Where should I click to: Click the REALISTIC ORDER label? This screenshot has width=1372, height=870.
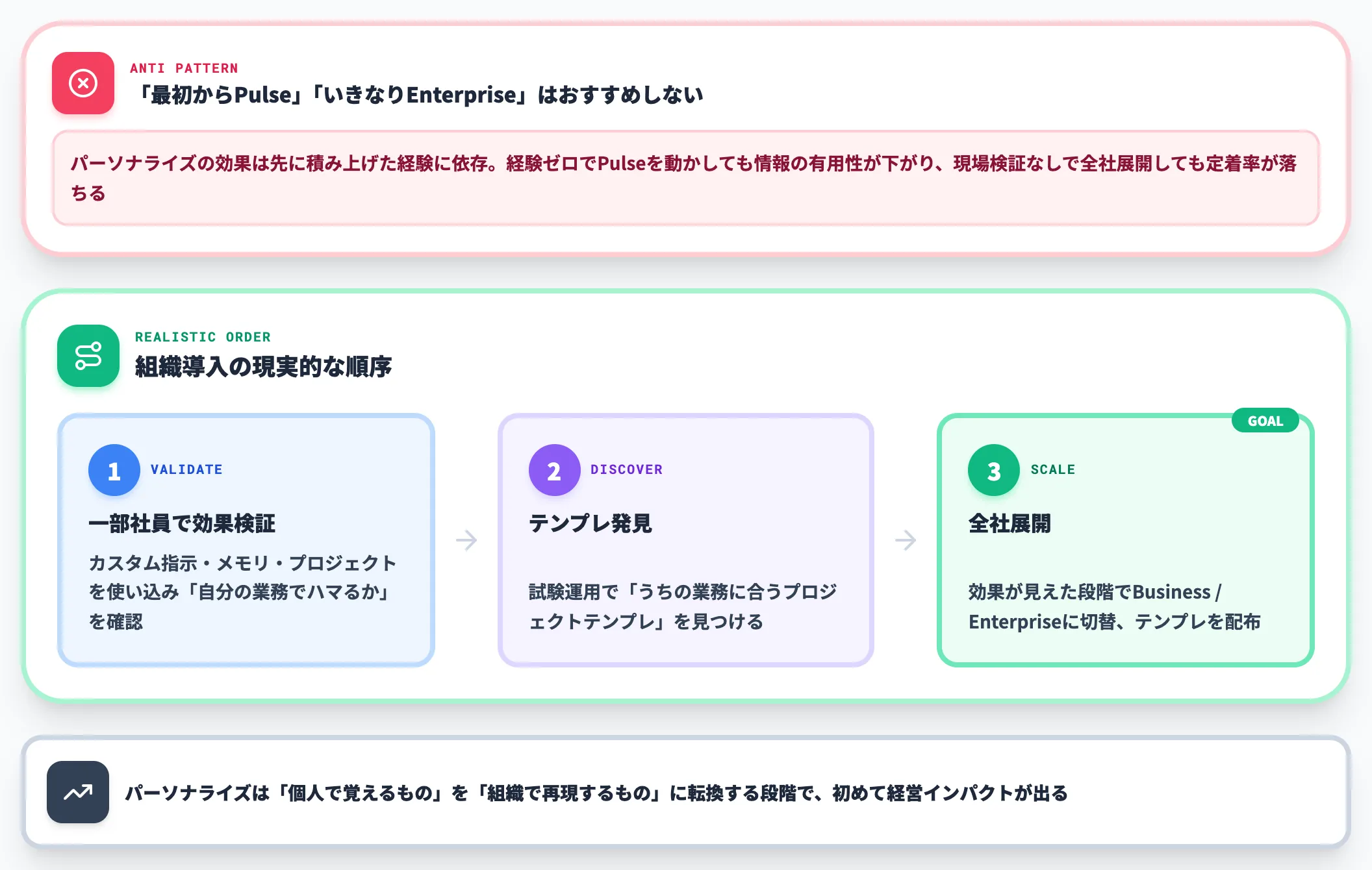(203, 337)
